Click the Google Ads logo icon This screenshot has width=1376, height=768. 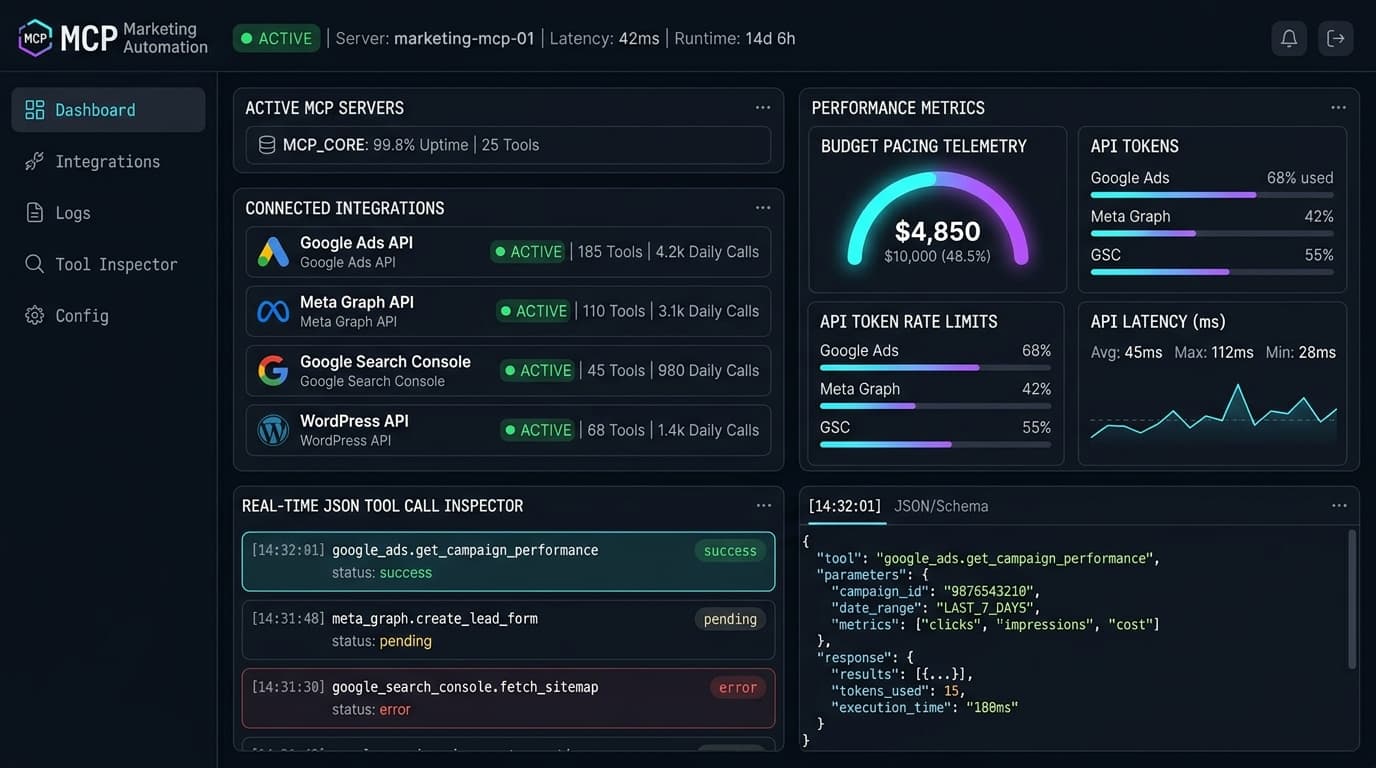(x=273, y=252)
